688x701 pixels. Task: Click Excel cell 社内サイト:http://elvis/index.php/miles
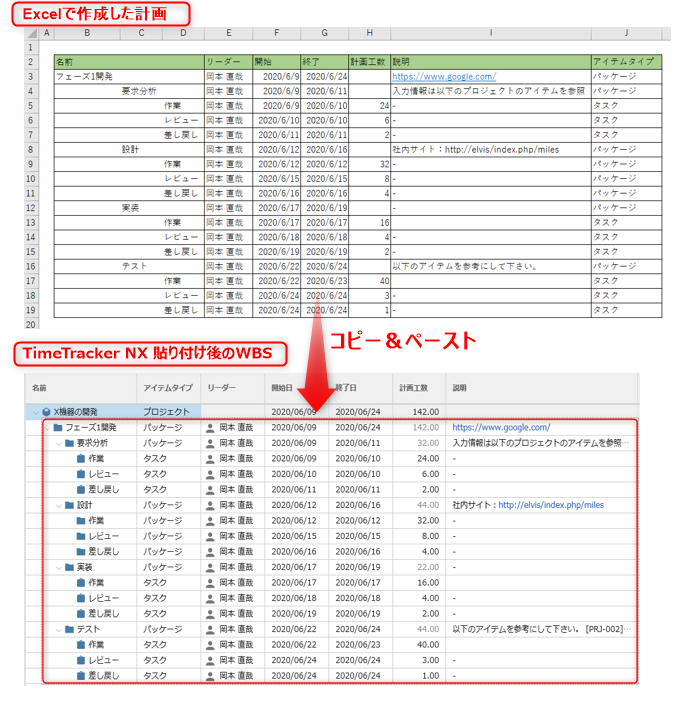[x=491, y=149]
